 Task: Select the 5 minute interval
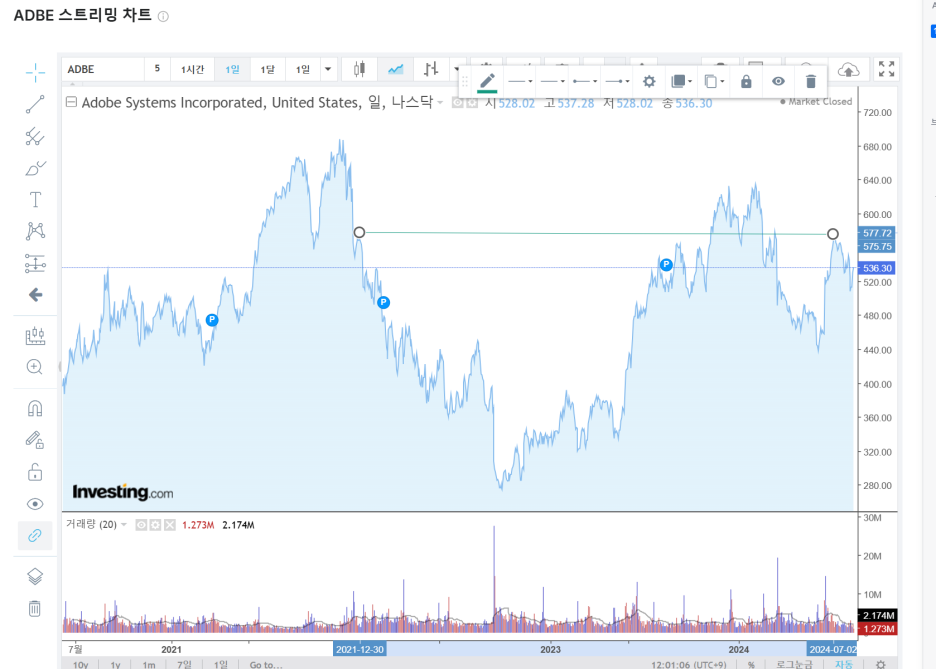pos(157,69)
